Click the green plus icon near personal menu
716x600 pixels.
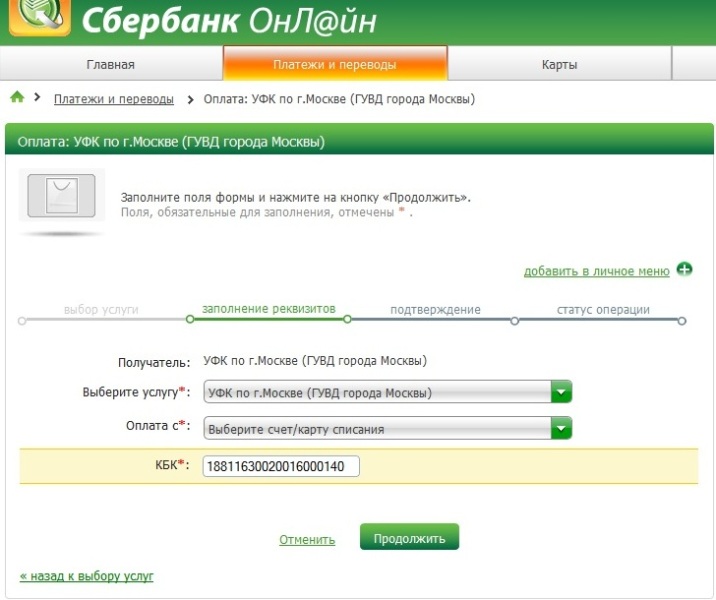click(x=684, y=270)
